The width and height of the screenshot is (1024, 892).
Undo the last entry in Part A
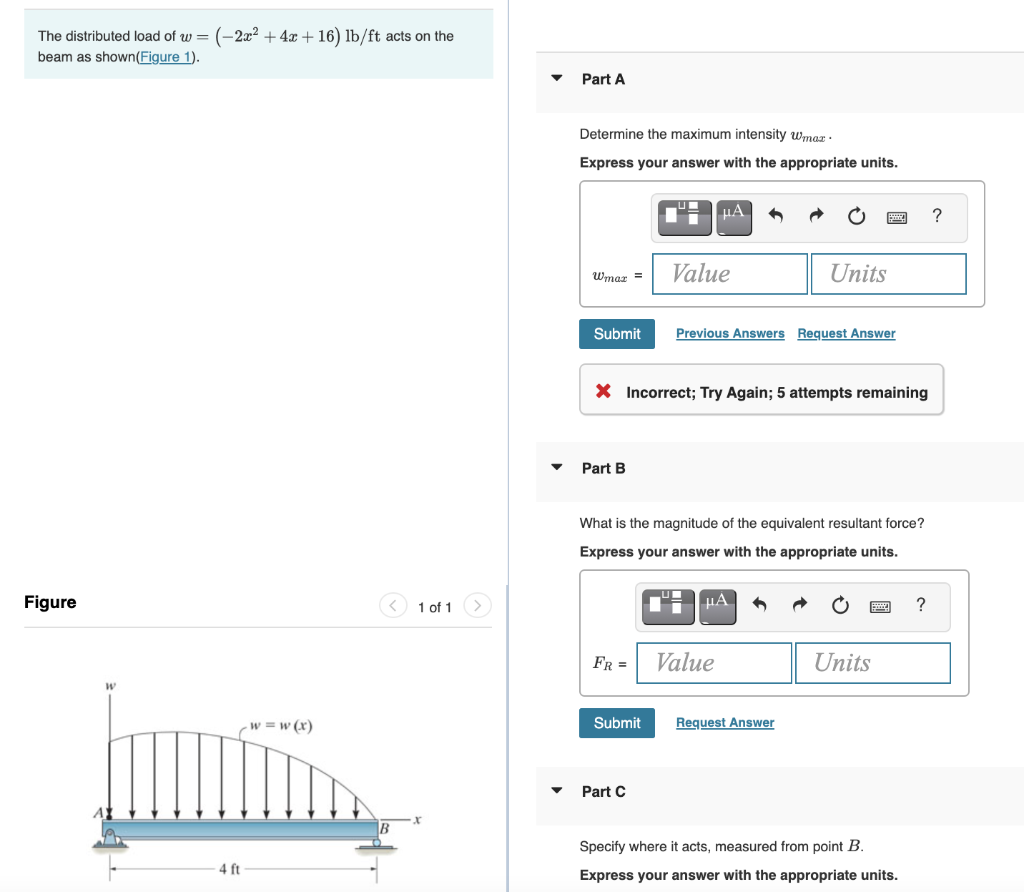click(776, 216)
